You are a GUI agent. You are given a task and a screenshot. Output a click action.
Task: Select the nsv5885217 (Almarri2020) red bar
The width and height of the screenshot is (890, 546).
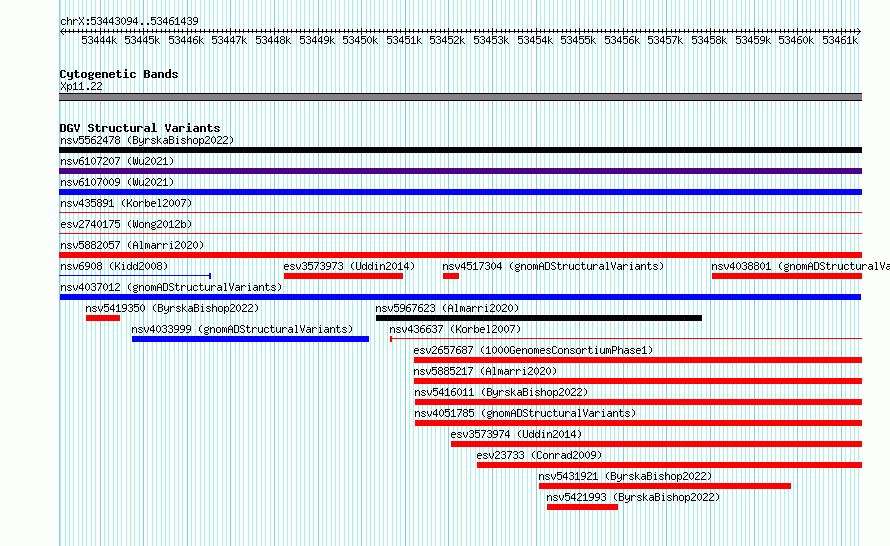638,381
